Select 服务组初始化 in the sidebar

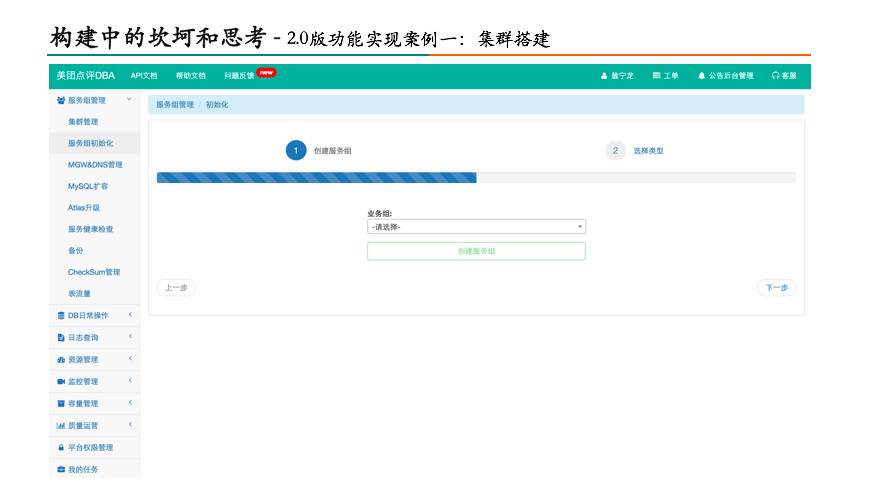(x=90, y=144)
